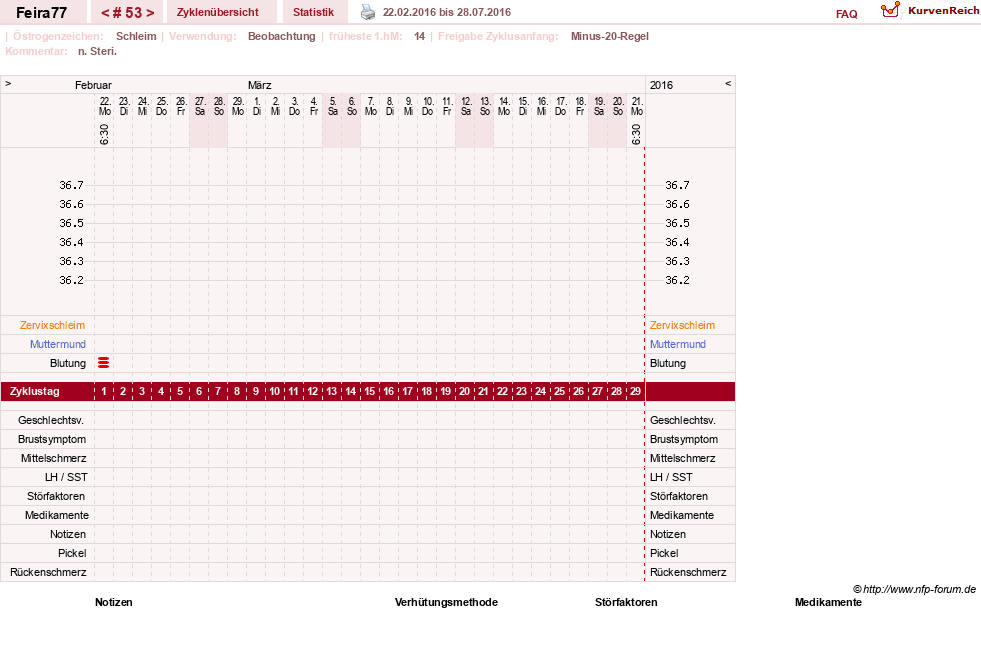This screenshot has width=981, height=661.
Task: Click the KurvenReich crown logo icon
Action: coord(890,10)
